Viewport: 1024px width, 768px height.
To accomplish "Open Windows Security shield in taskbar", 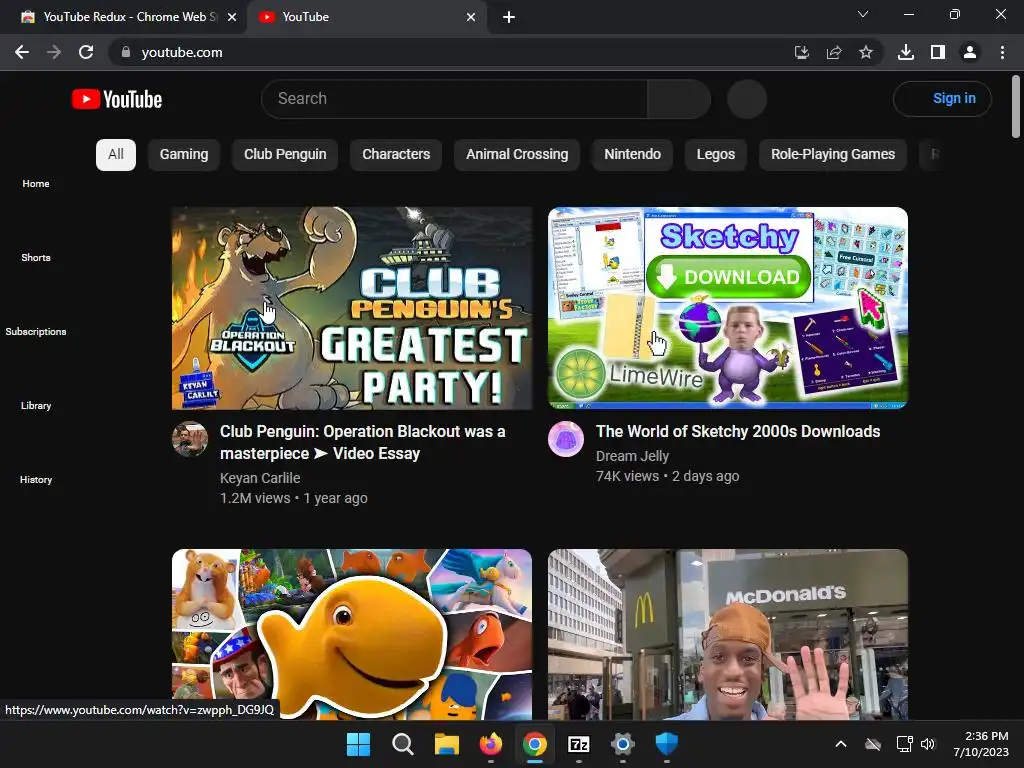I will tap(667, 744).
